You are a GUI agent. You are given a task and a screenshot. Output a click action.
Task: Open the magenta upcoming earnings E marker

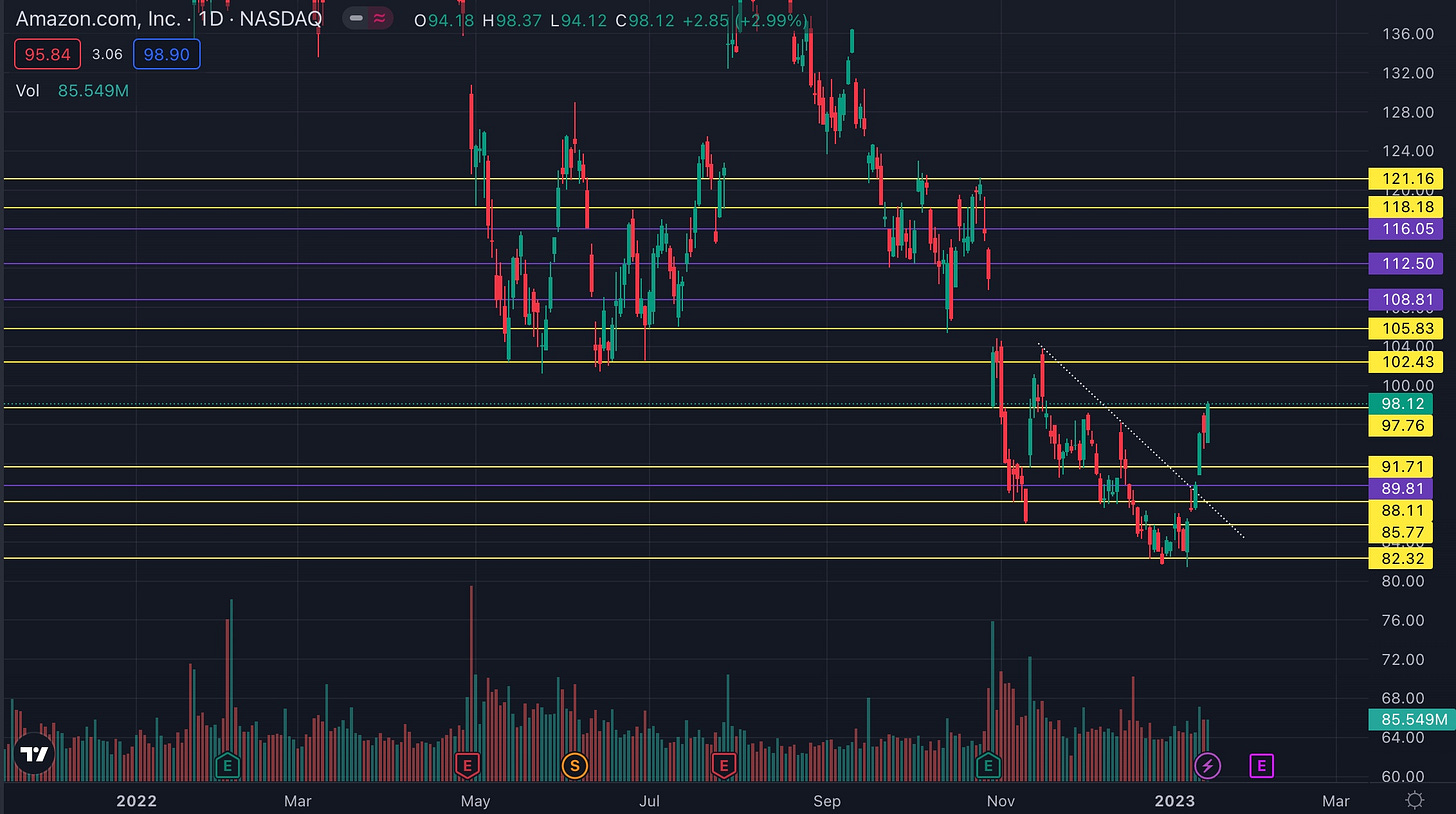click(1262, 766)
